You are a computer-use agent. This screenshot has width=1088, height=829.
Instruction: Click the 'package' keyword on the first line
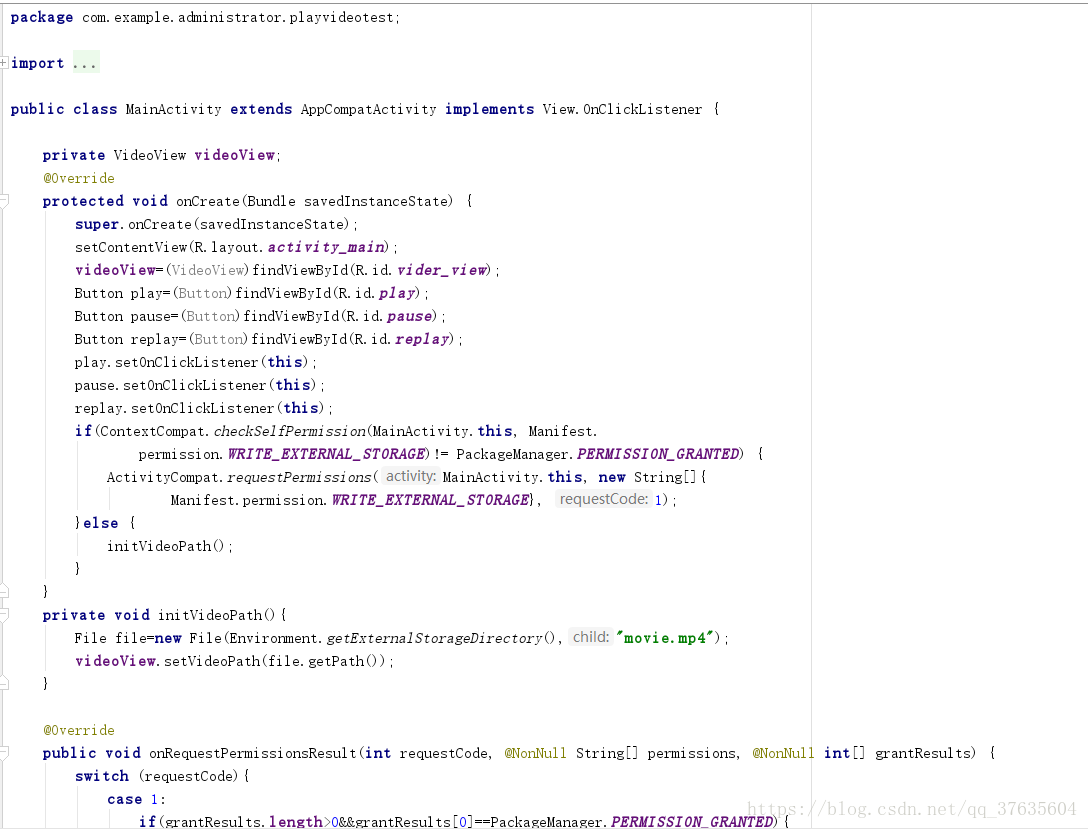[42, 17]
